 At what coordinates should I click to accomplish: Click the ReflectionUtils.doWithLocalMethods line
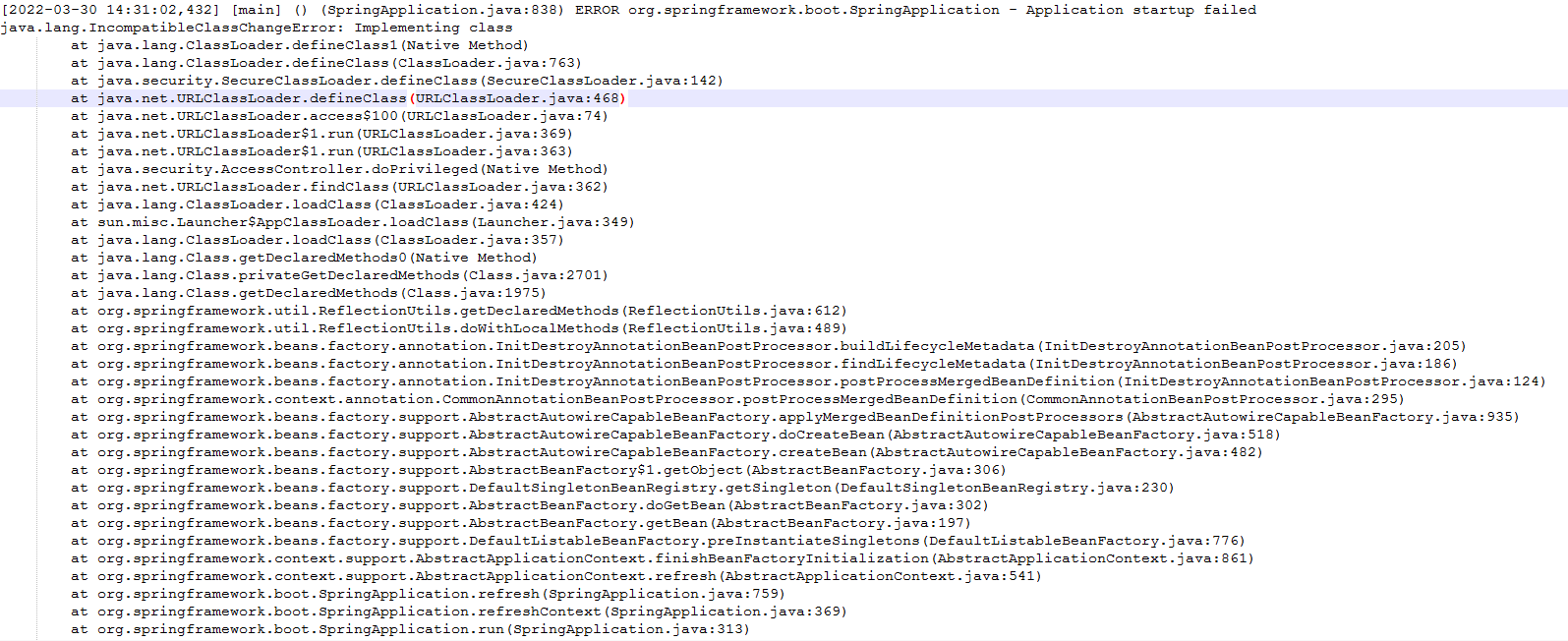(x=458, y=328)
